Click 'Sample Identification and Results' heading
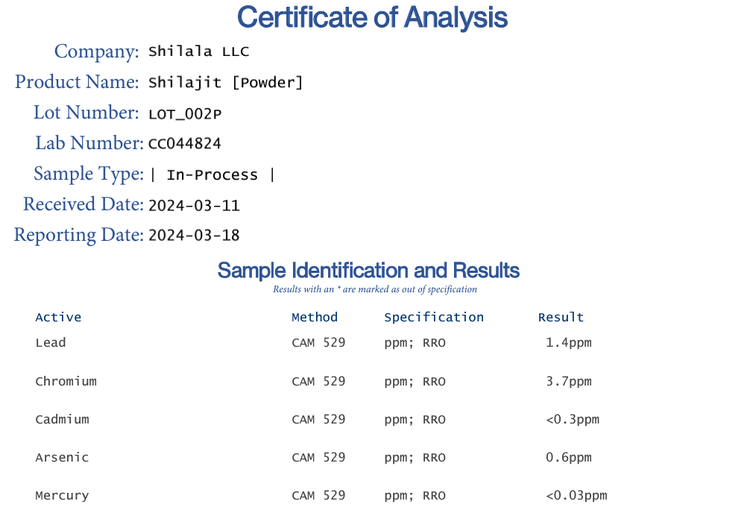 (x=368, y=270)
